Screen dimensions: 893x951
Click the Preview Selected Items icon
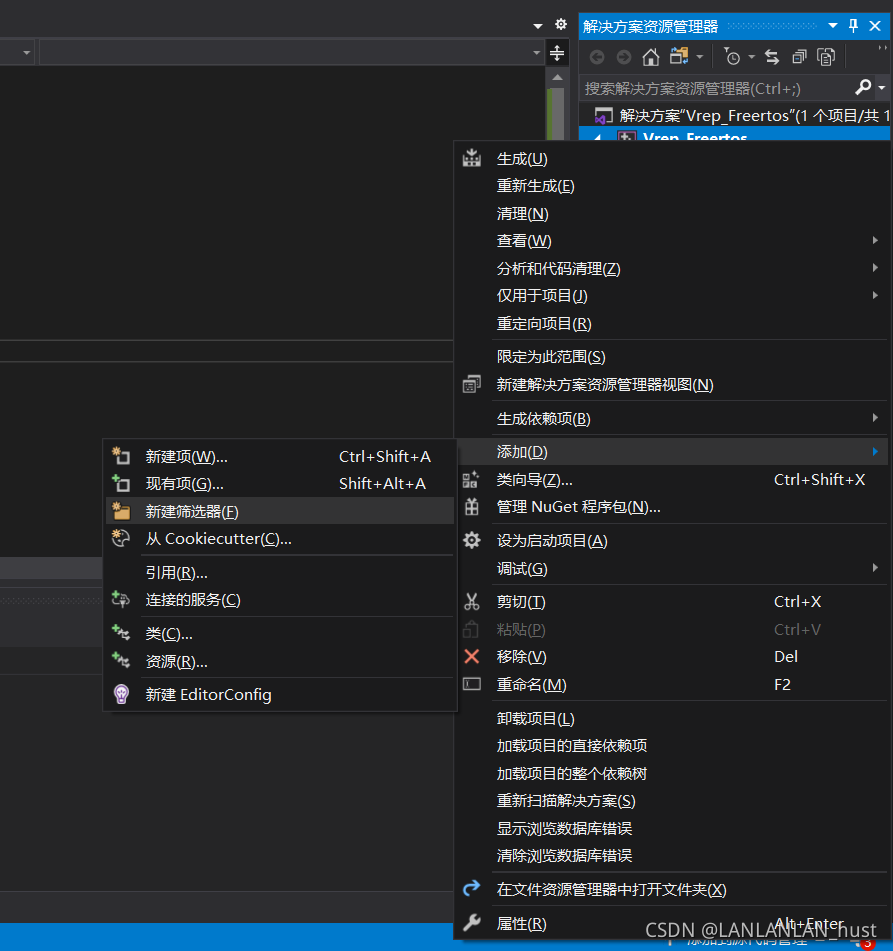(x=826, y=56)
